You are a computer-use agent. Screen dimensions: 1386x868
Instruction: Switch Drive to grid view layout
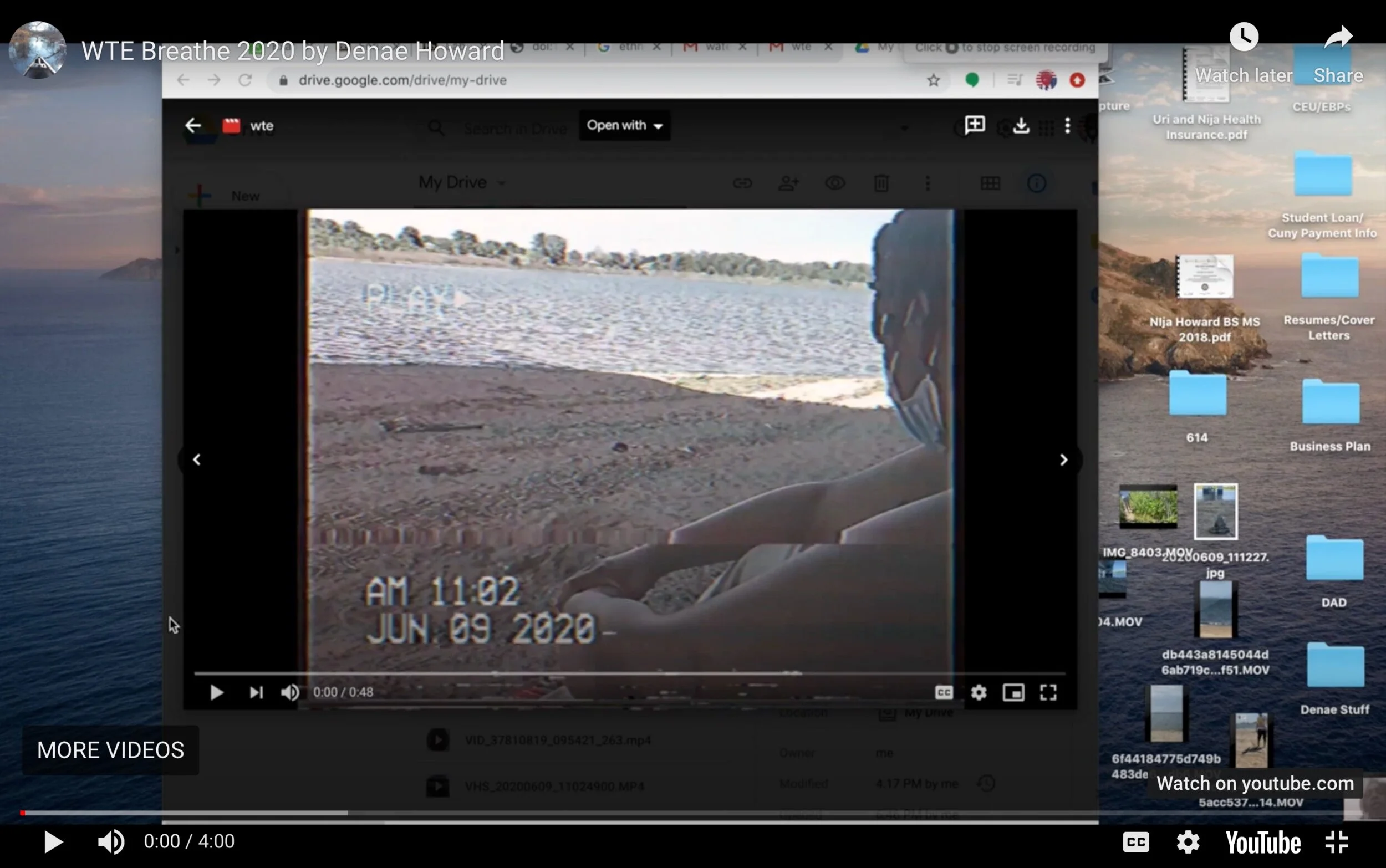(x=990, y=182)
